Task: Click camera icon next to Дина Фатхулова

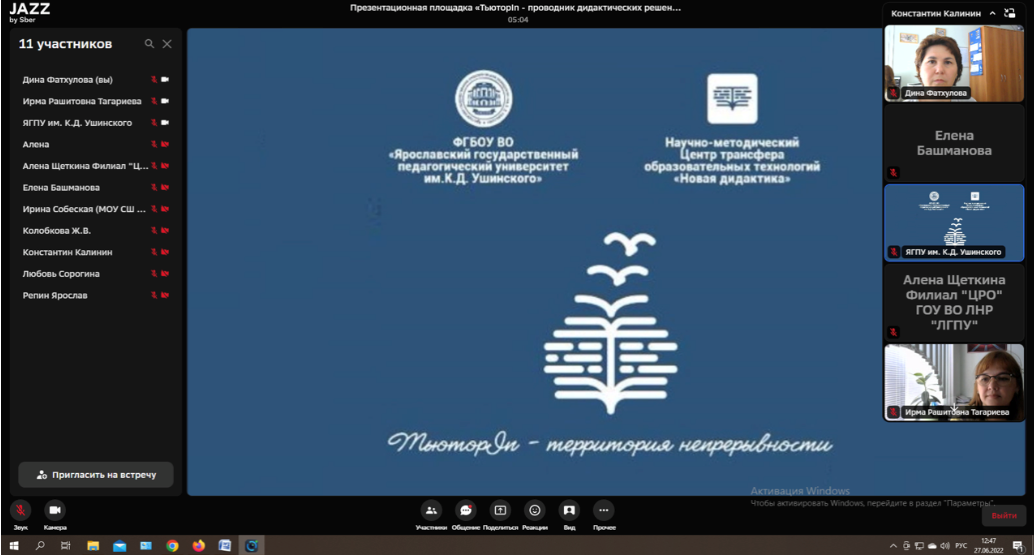Action: click(x=165, y=79)
